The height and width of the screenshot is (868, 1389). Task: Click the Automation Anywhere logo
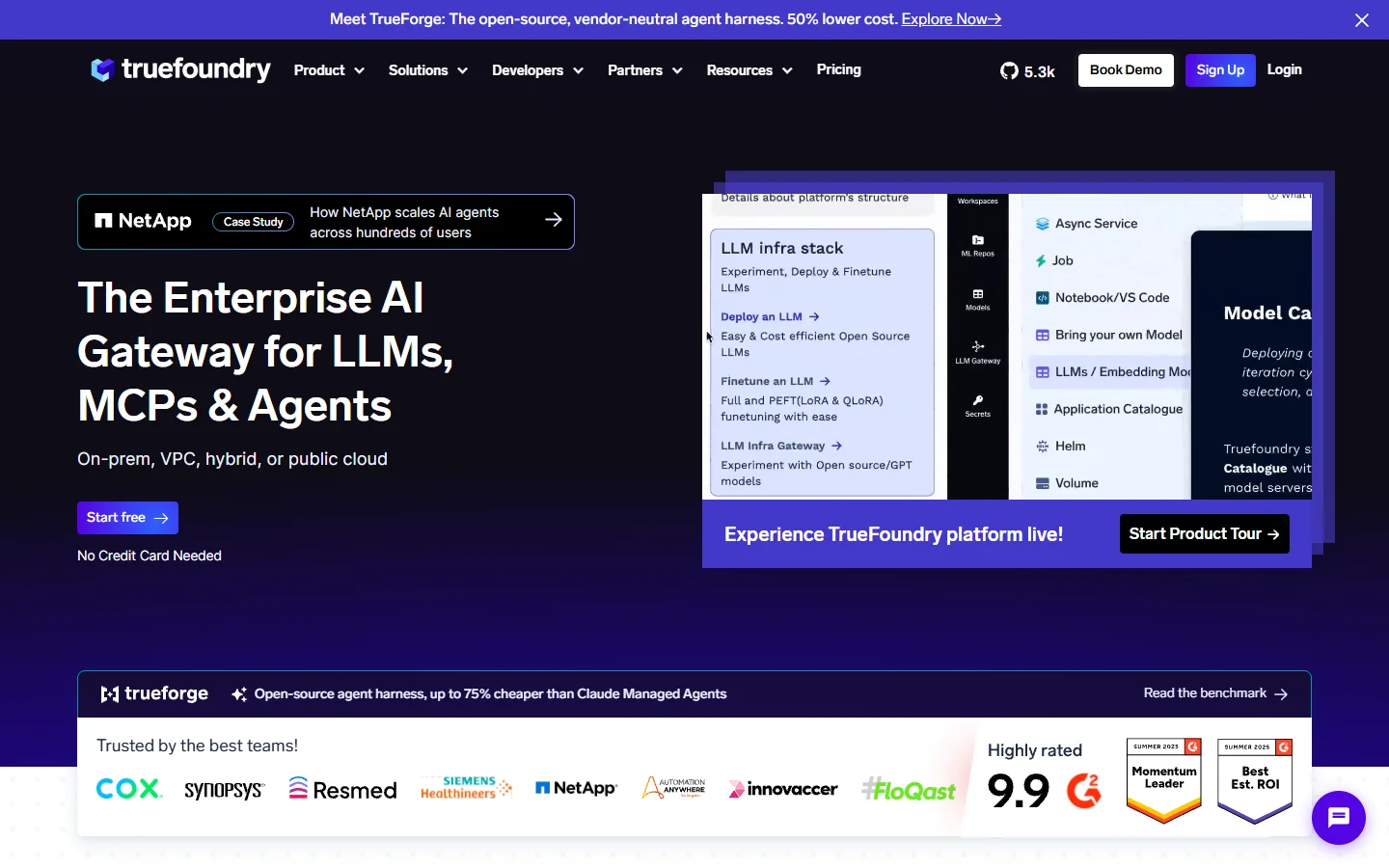pos(673,788)
